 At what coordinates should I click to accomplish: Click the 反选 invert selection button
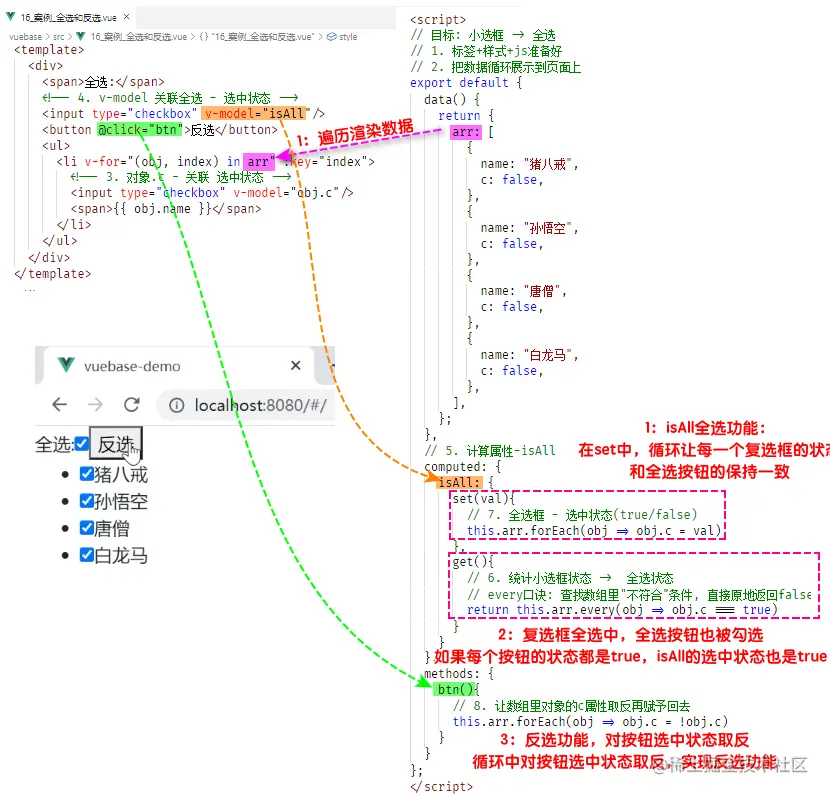(116, 443)
